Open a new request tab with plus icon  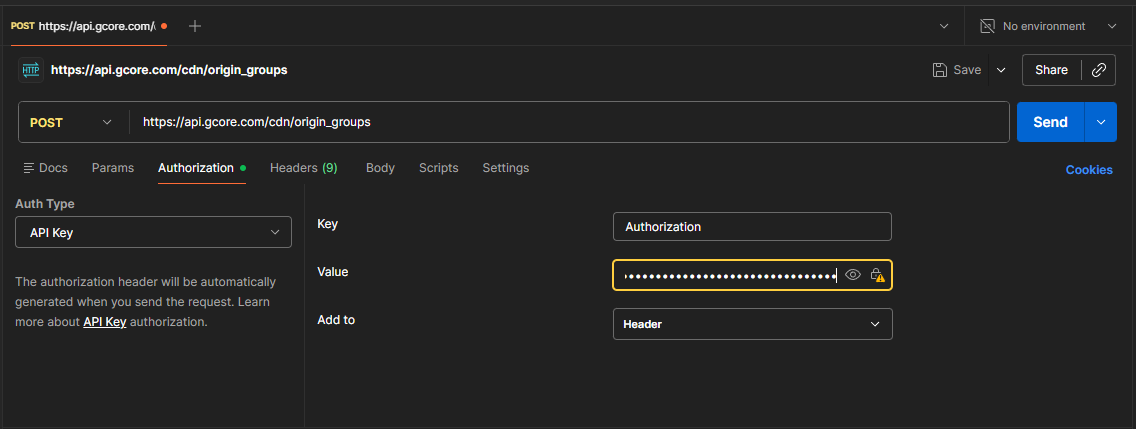pos(195,26)
